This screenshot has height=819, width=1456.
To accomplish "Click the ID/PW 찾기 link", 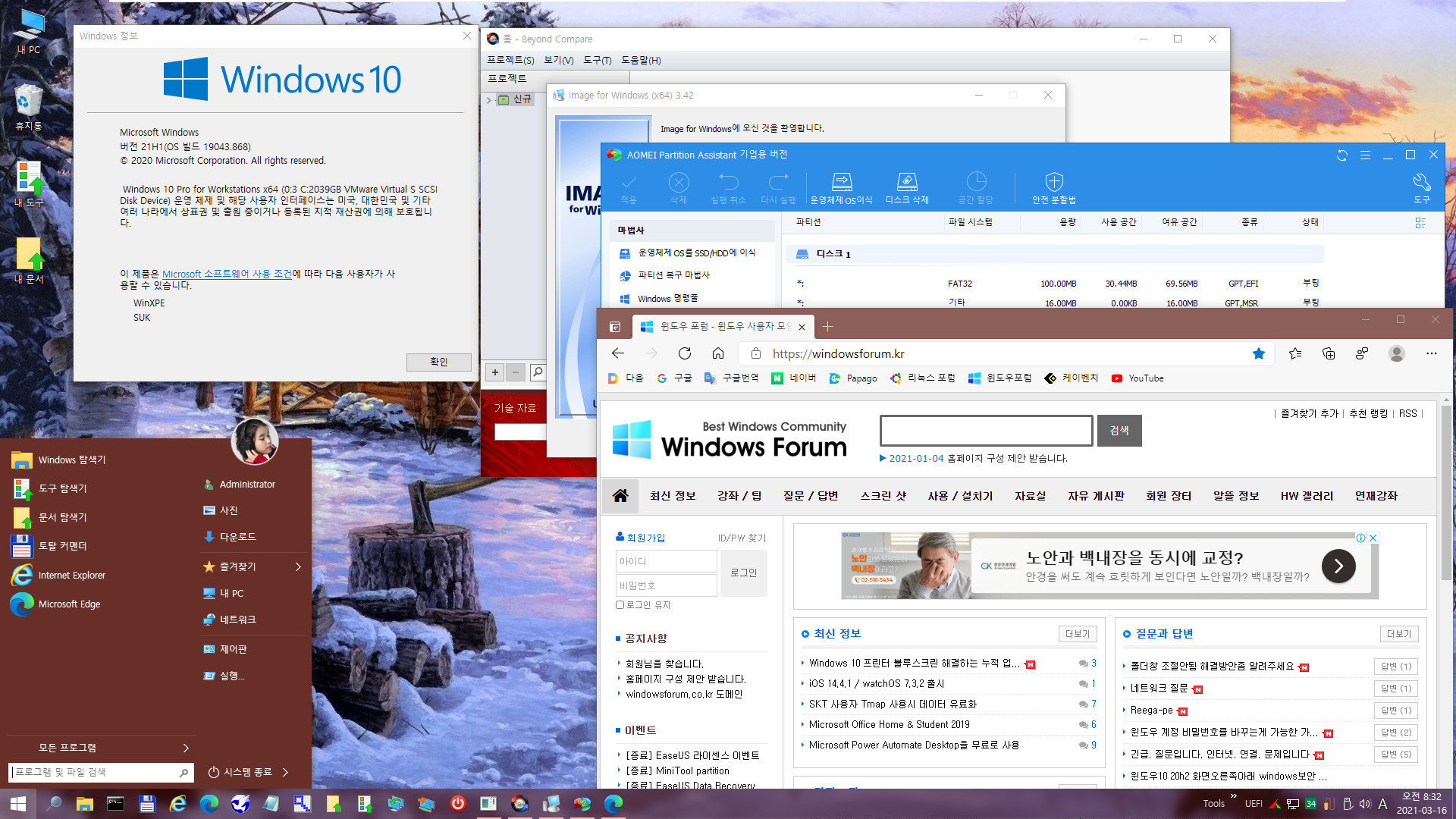I will [x=742, y=538].
